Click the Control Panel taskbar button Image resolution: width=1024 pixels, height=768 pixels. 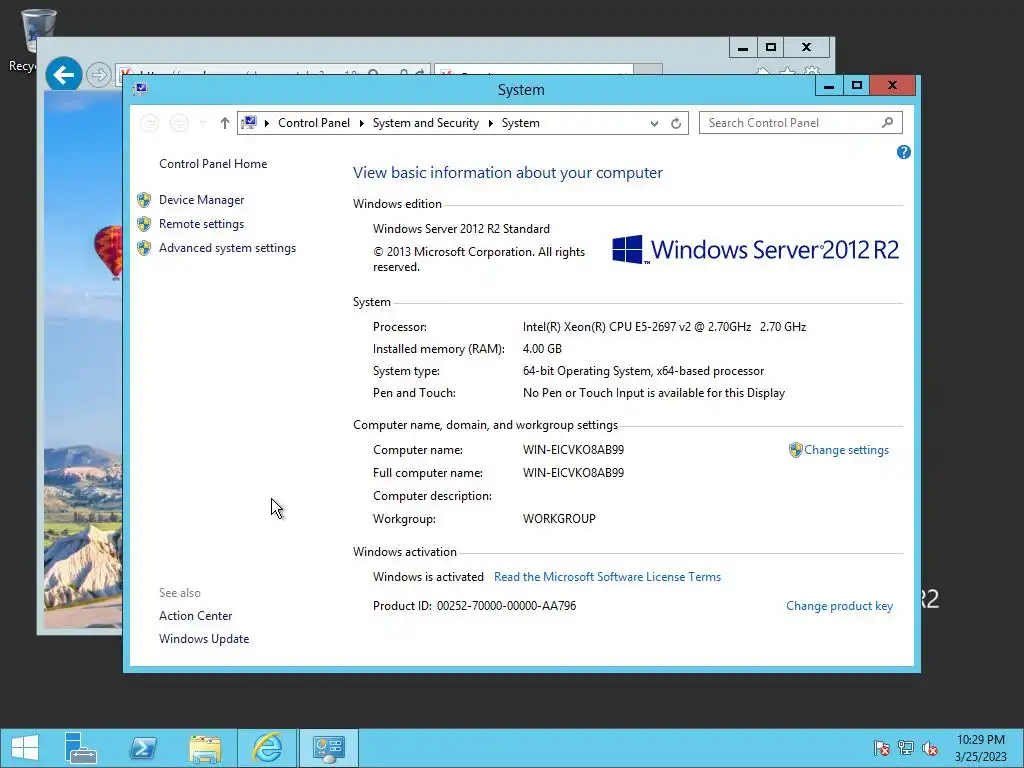tap(328, 748)
